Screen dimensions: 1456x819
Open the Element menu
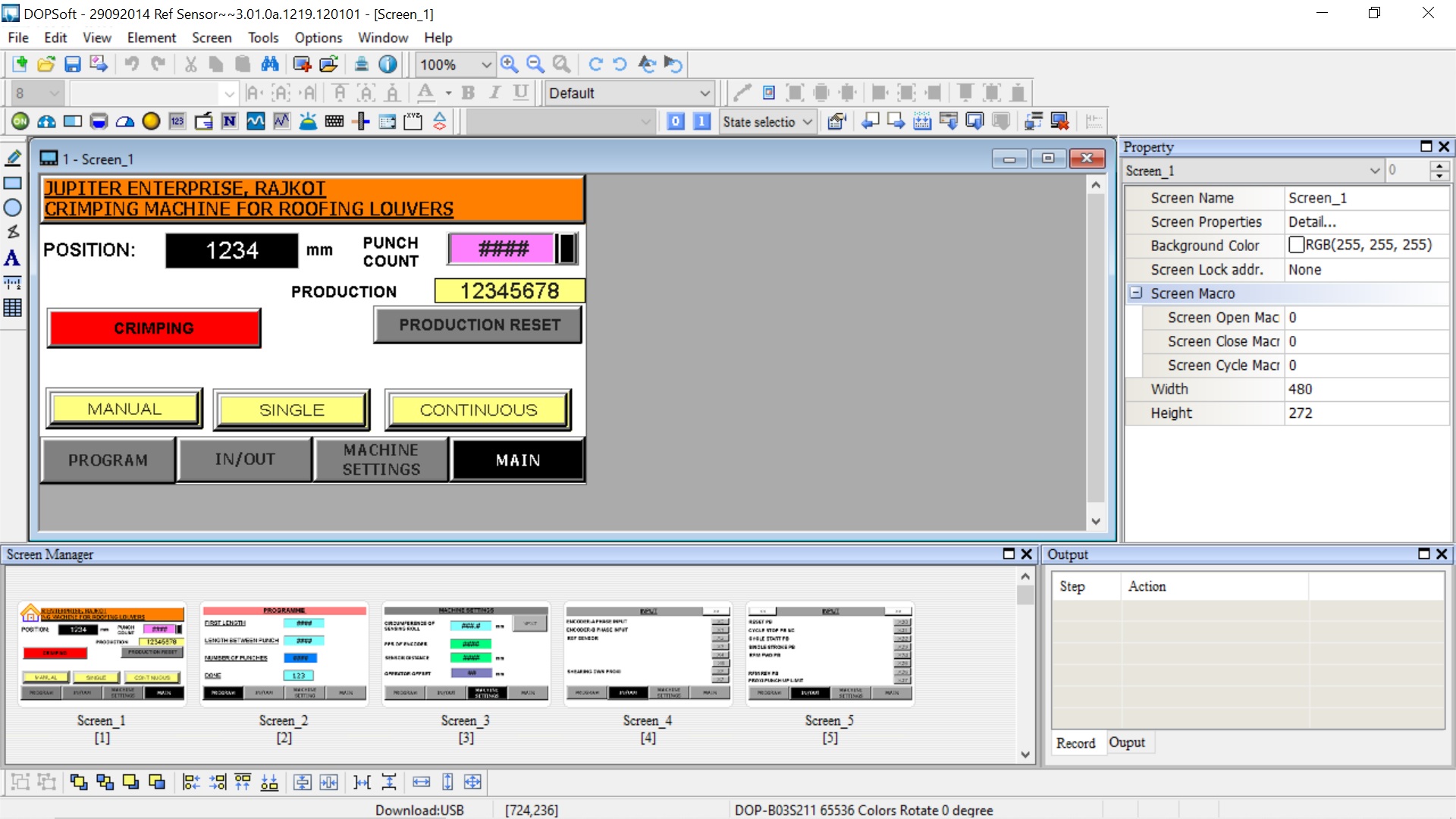tap(151, 38)
